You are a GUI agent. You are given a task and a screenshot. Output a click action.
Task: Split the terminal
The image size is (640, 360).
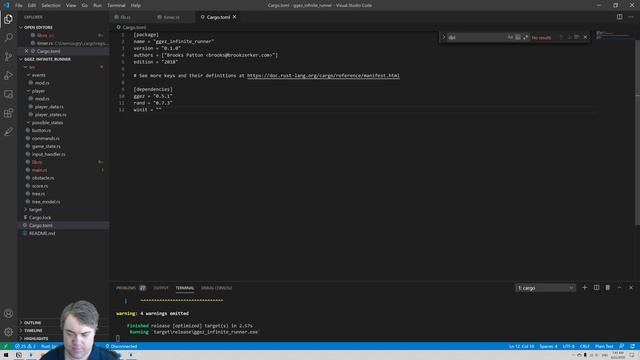pos(596,288)
